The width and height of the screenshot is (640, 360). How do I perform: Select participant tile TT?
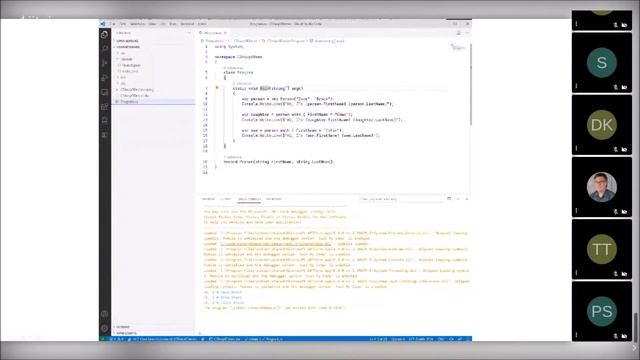(602, 249)
